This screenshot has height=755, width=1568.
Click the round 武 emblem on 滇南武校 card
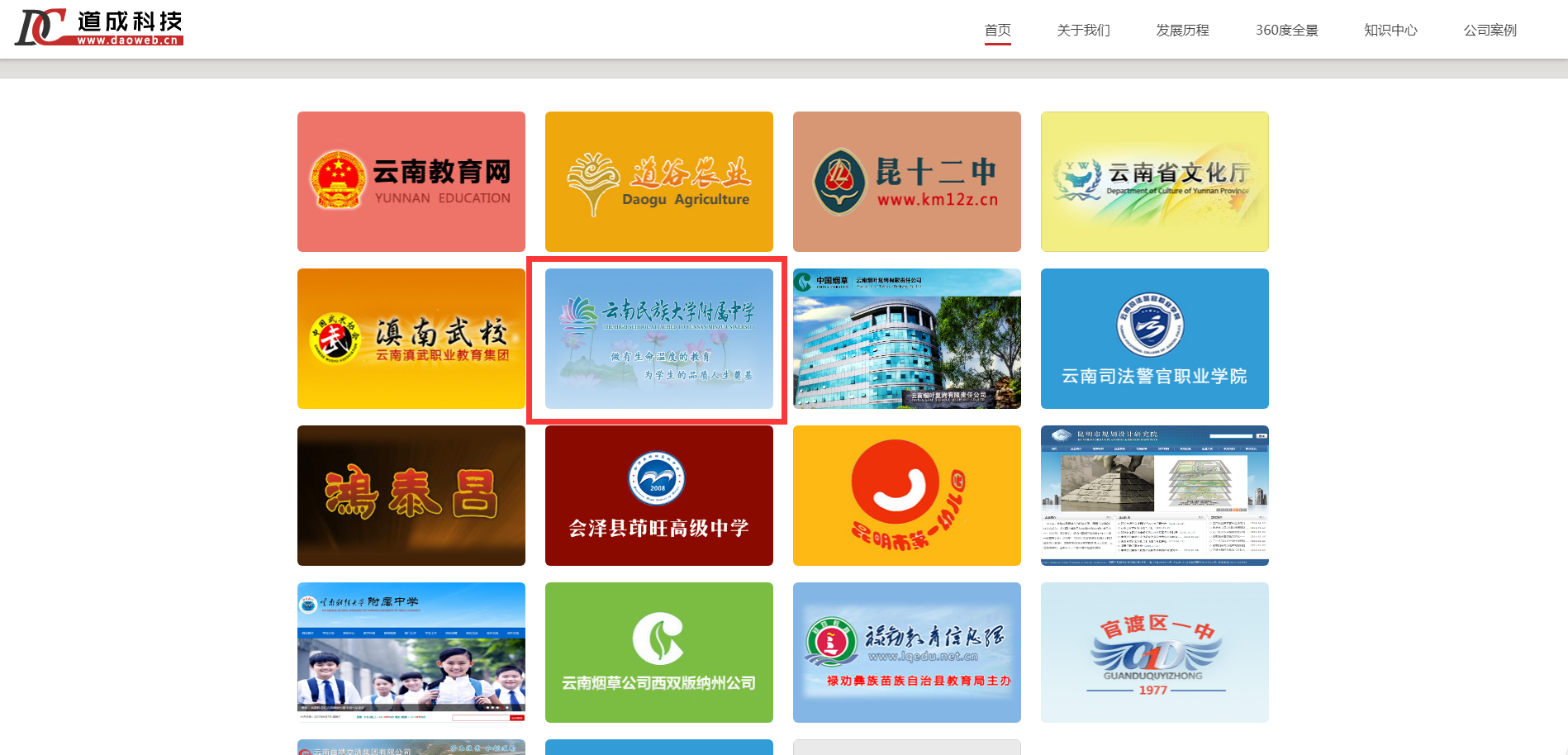coord(335,339)
